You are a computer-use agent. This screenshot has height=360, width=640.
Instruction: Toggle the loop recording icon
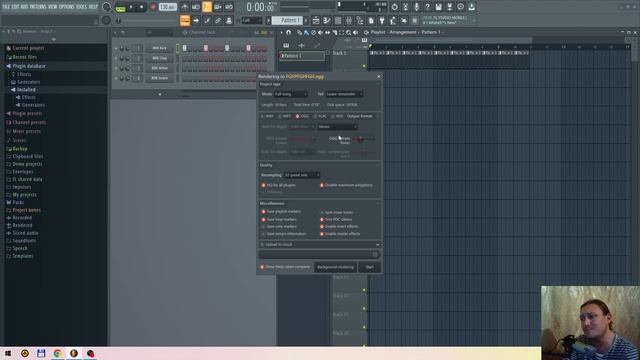tap(229, 7)
